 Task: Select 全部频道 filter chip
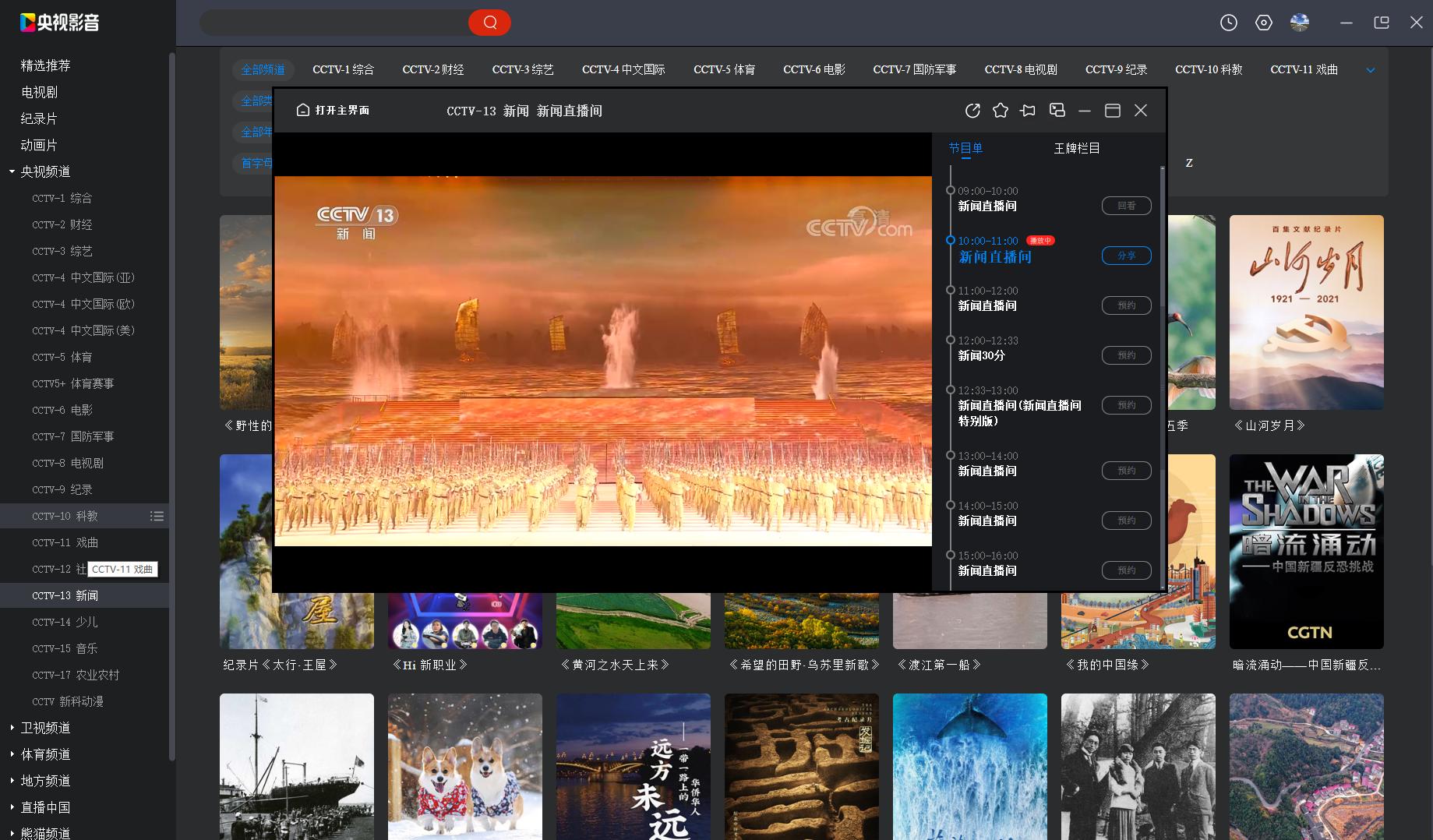[263, 69]
